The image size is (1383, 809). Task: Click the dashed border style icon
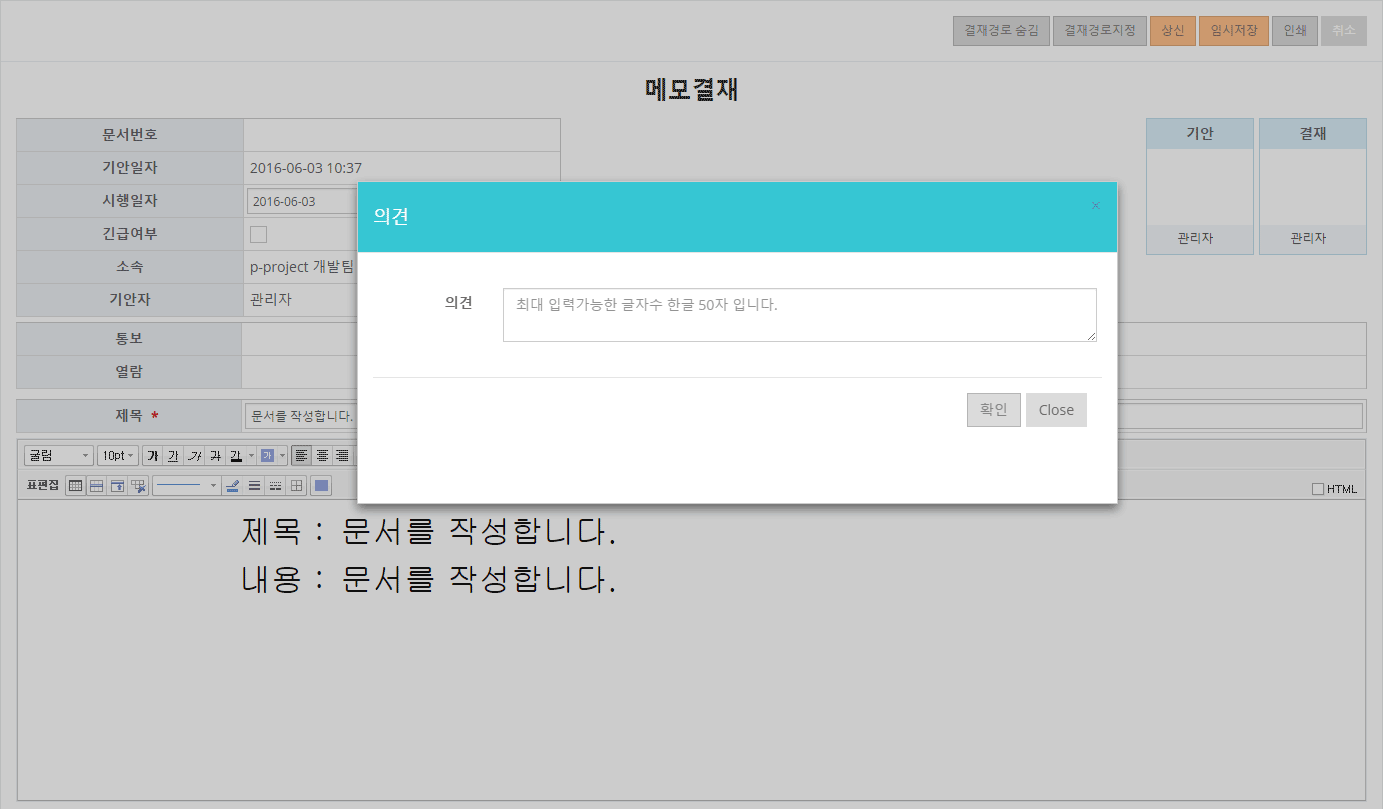[x=275, y=486]
